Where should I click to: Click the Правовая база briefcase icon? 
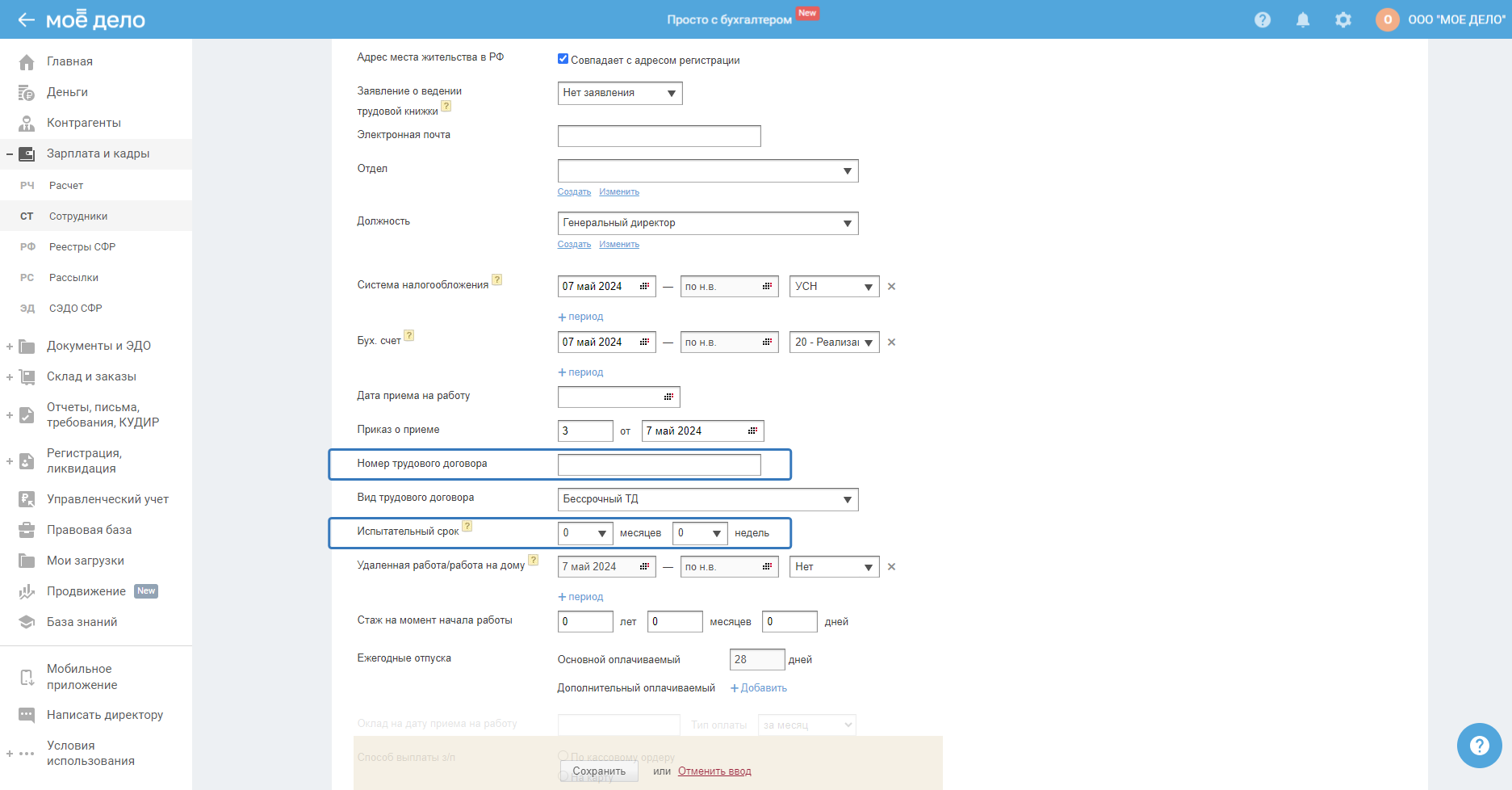click(x=27, y=531)
